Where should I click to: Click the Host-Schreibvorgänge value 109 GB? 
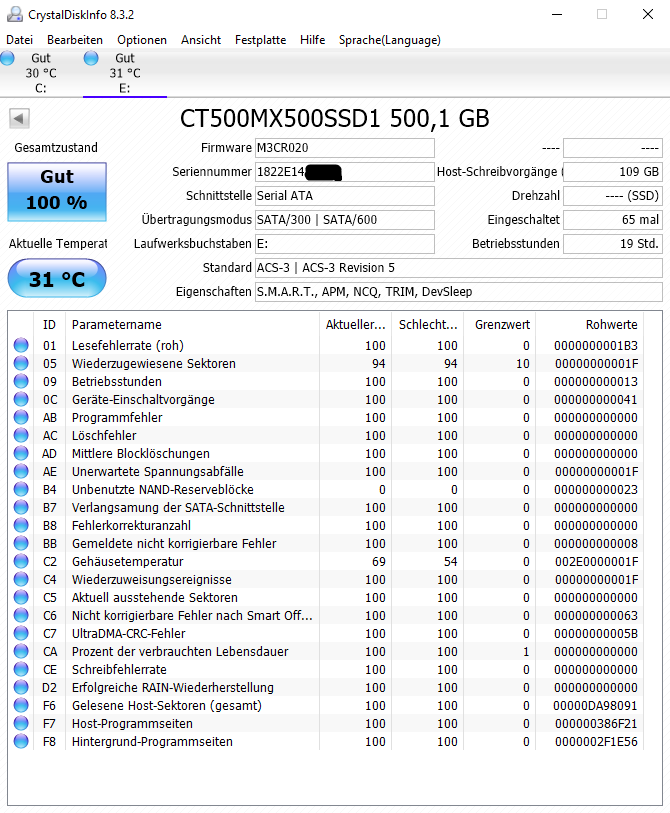613,172
